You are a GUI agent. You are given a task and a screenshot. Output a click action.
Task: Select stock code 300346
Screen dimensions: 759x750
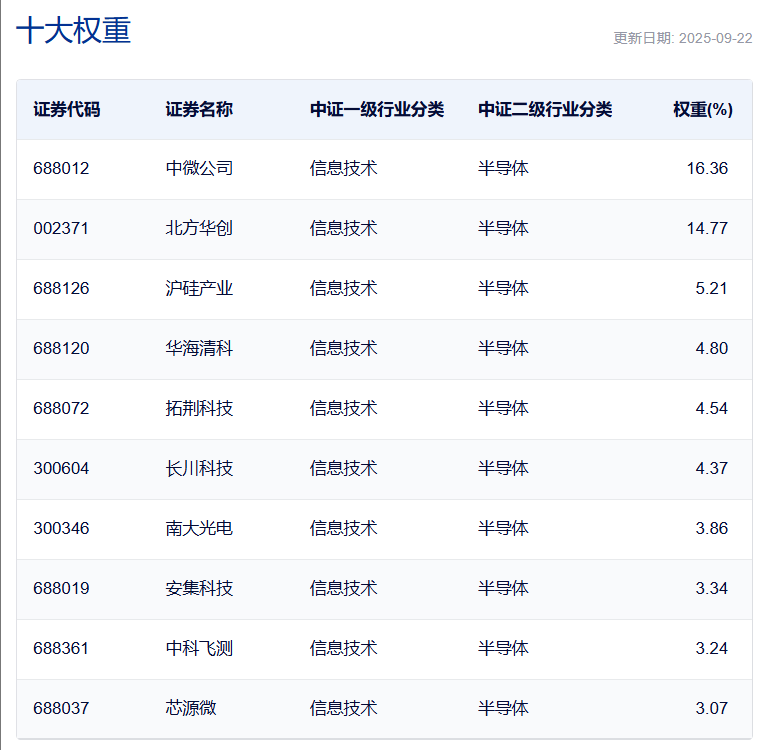coord(61,529)
